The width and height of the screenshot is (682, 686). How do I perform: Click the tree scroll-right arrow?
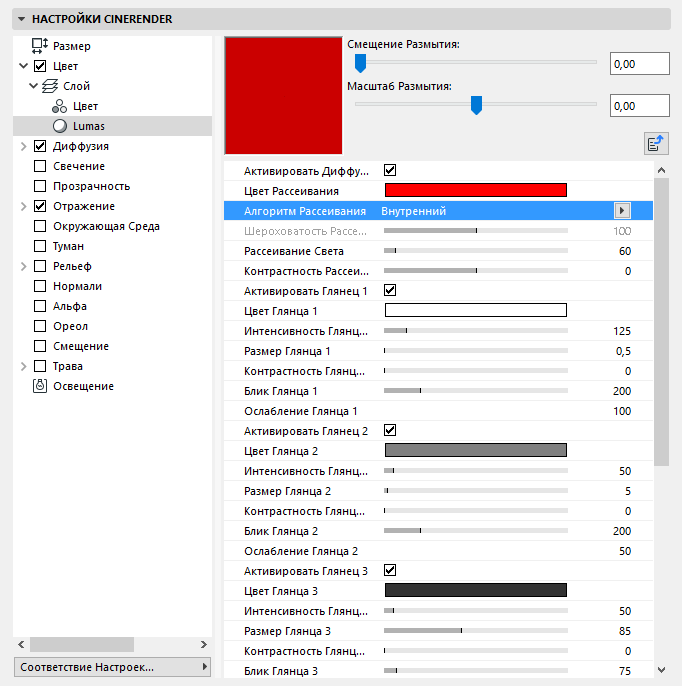click(x=203, y=644)
